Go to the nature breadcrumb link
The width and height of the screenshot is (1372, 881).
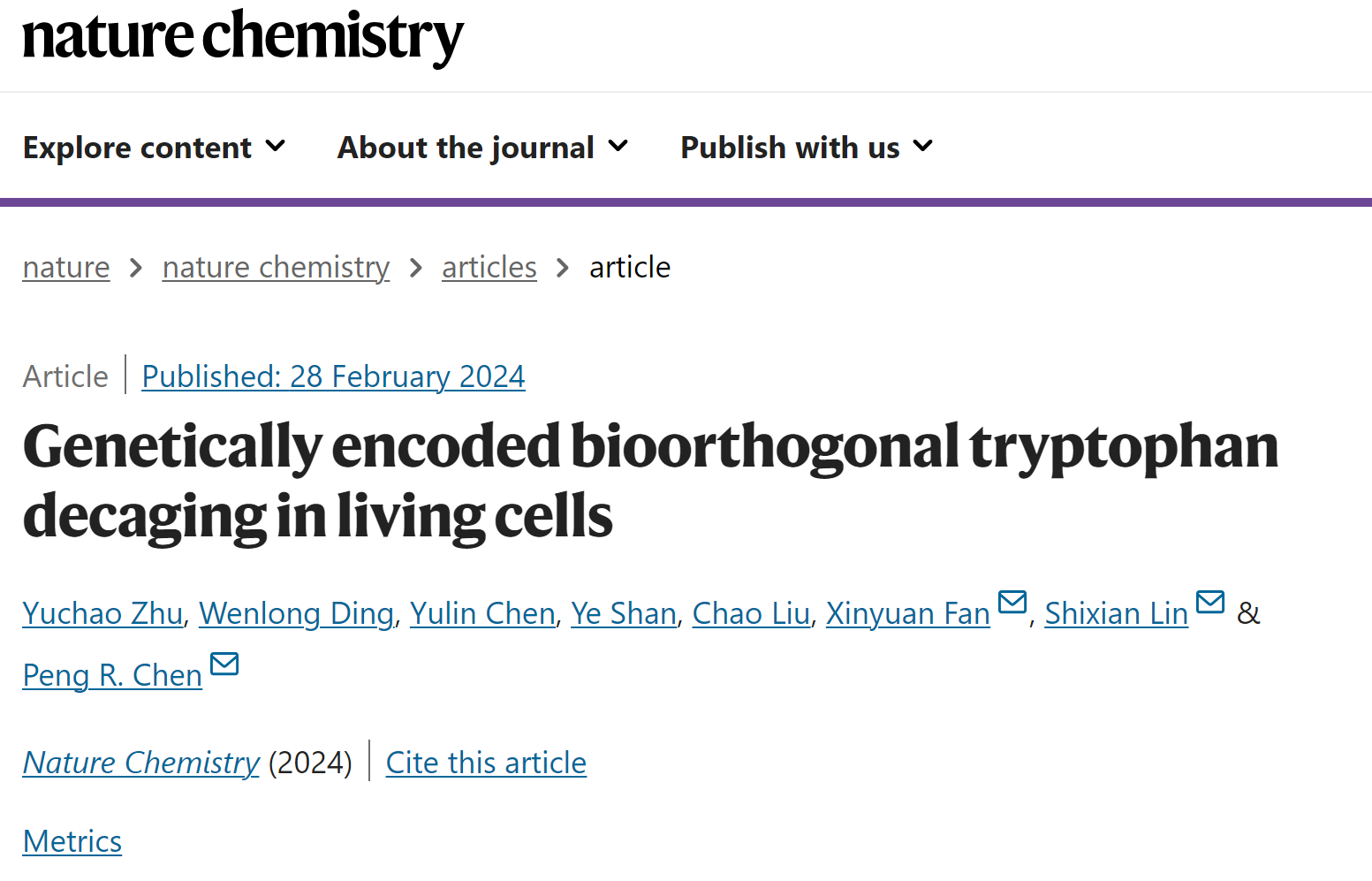[66, 267]
